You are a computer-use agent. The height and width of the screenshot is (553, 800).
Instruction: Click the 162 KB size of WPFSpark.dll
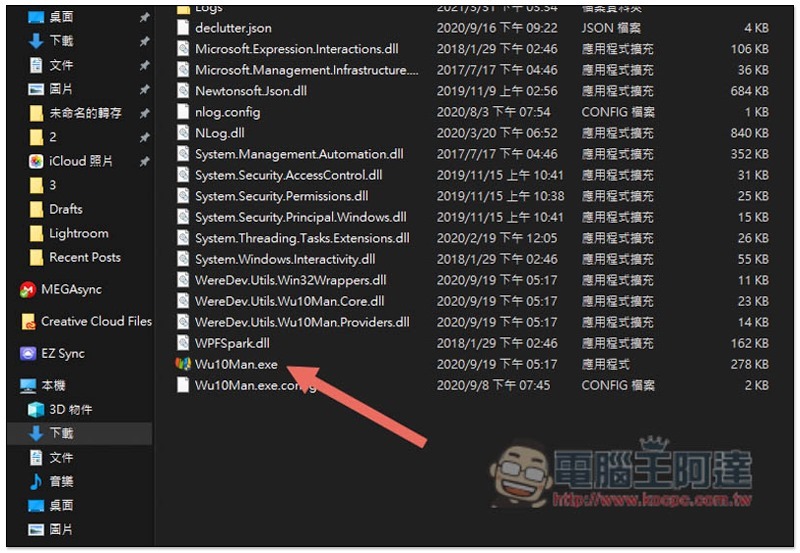(x=749, y=343)
